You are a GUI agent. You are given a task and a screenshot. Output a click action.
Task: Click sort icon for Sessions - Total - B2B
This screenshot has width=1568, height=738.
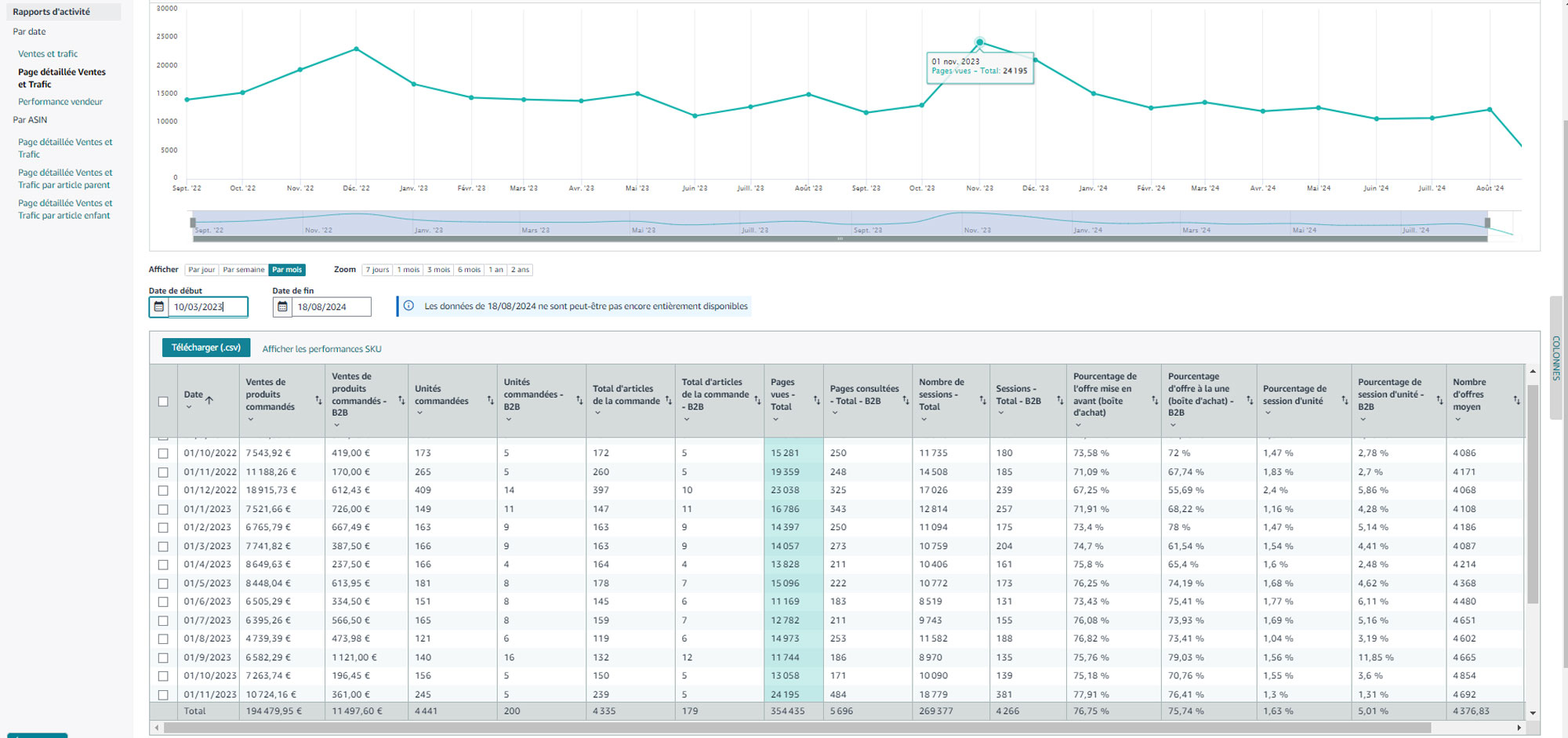(x=1060, y=400)
